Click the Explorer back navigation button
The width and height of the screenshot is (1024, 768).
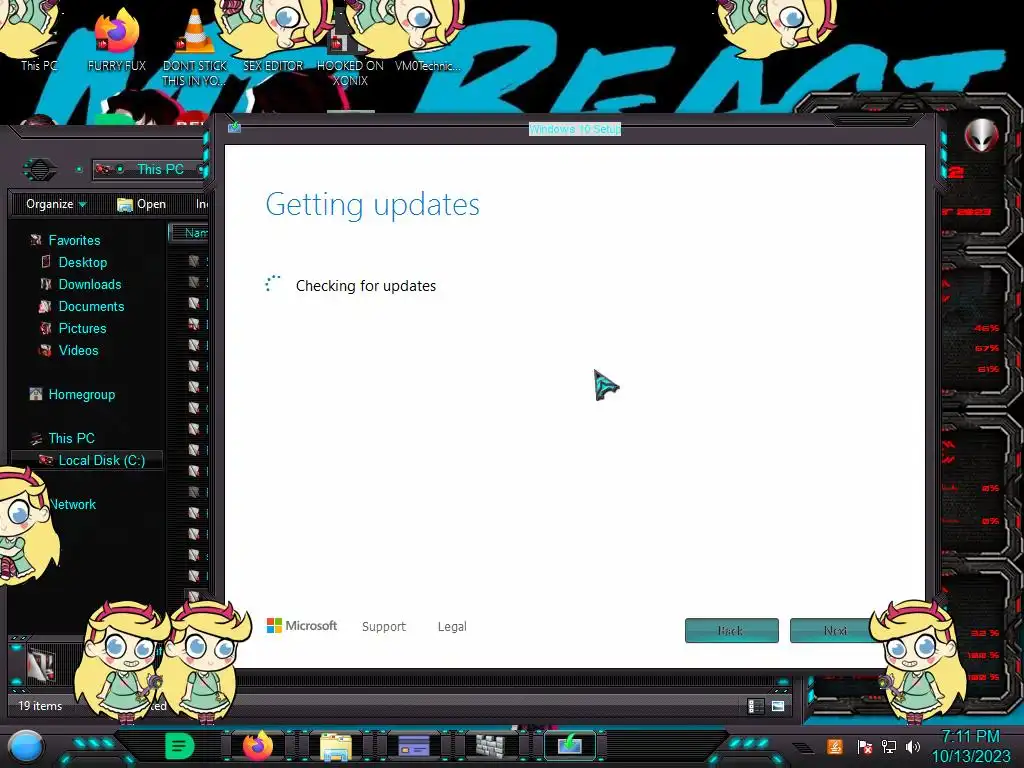tap(40, 170)
